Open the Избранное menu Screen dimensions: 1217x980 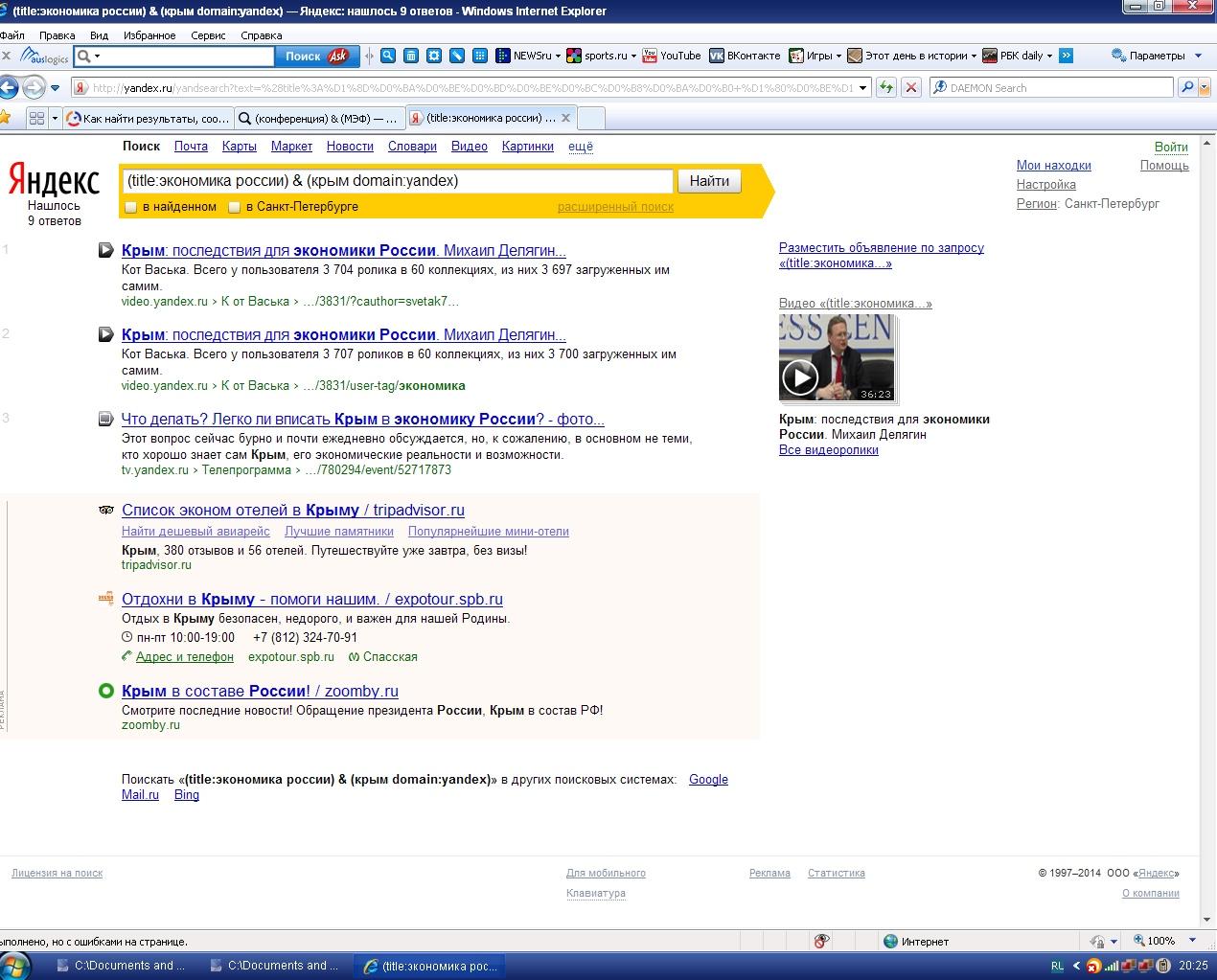149,35
